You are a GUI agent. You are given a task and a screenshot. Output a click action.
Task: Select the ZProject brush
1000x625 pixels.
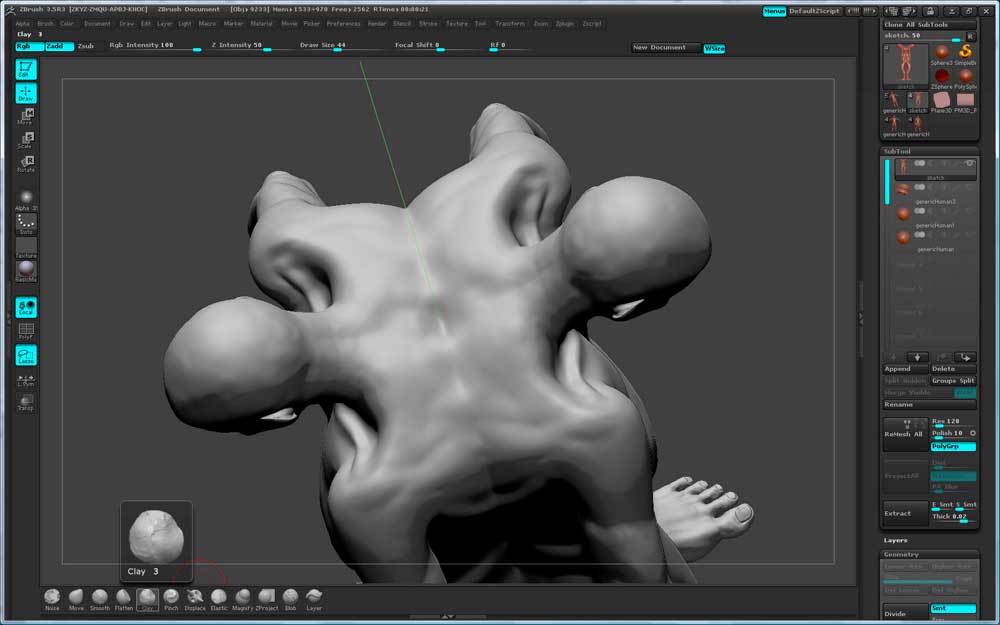(267, 599)
